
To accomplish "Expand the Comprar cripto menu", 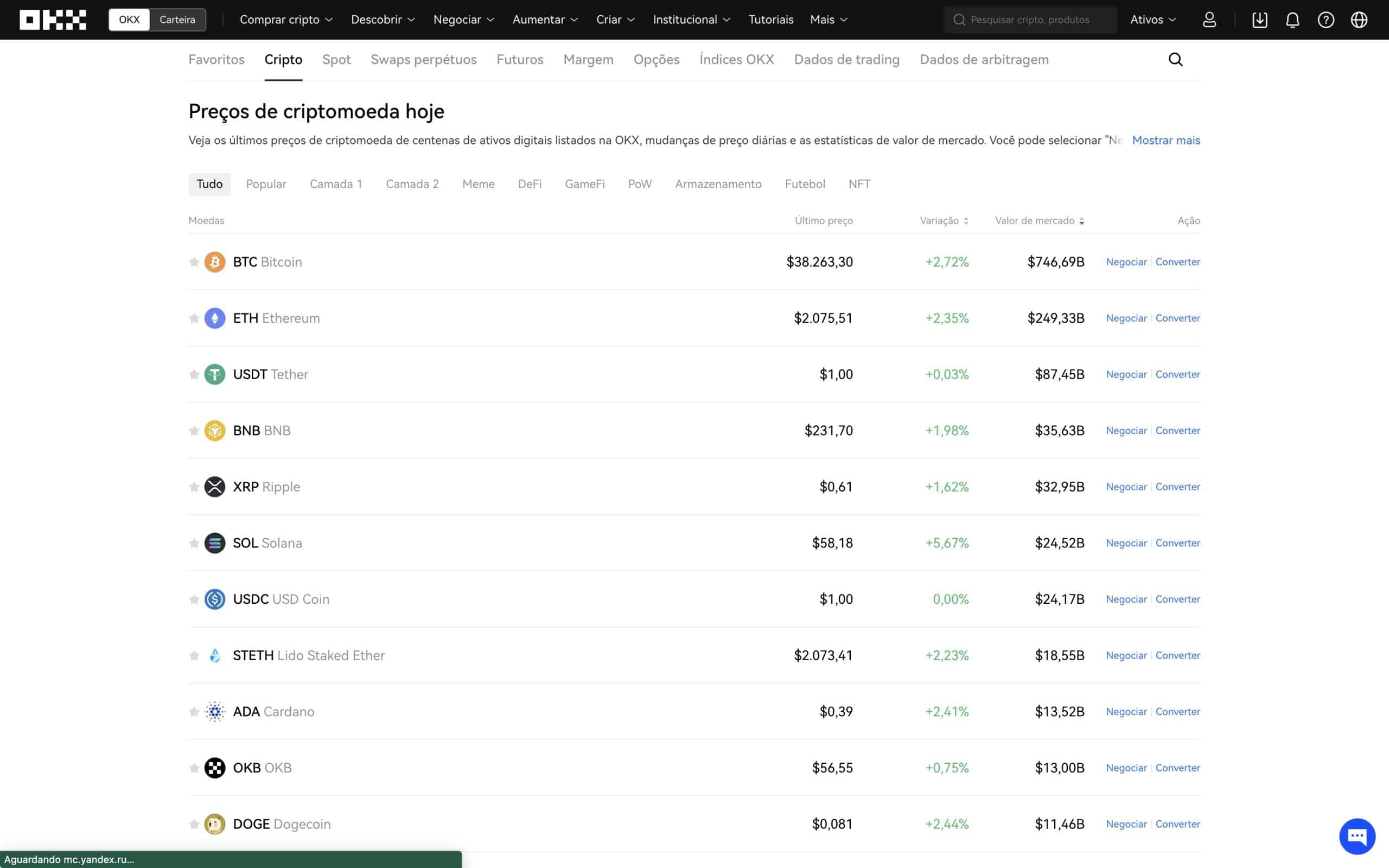I will pyautogui.click(x=286, y=20).
